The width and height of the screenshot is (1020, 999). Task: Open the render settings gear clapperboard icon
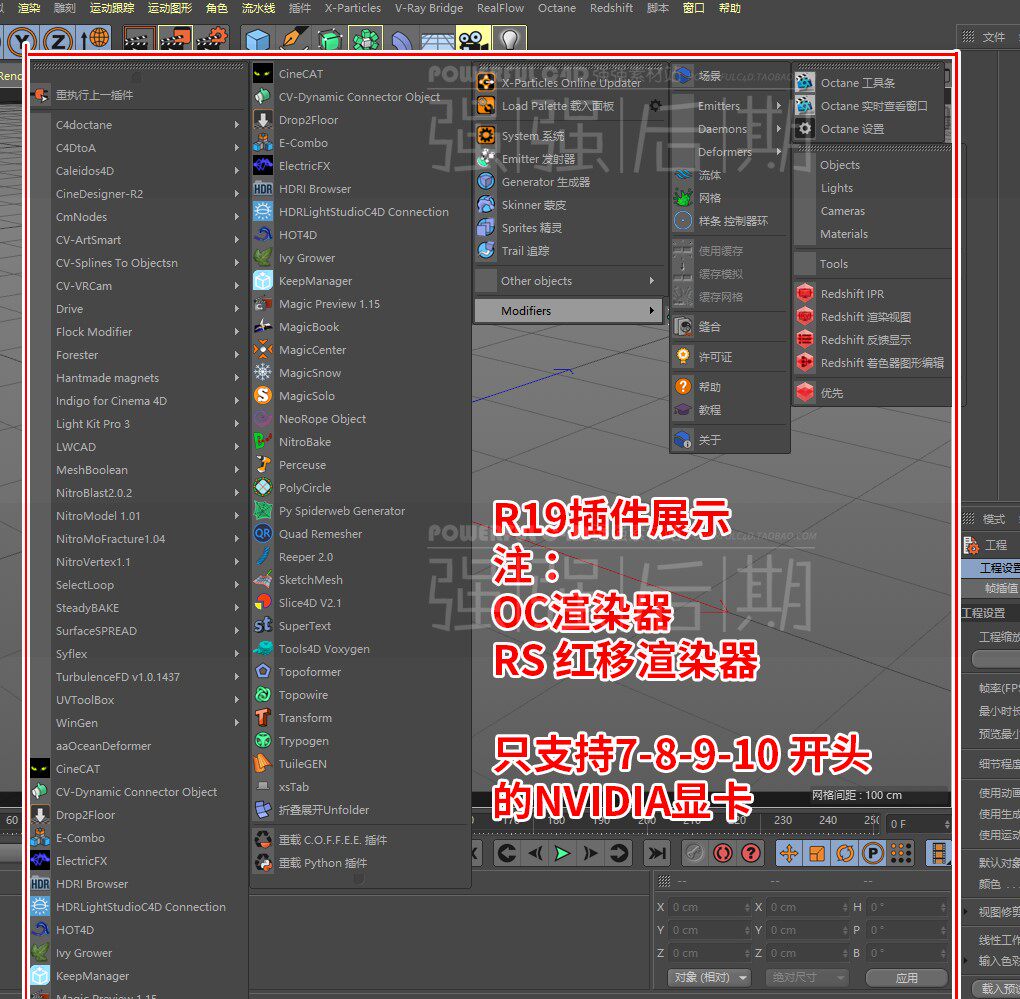(x=212, y=40)
